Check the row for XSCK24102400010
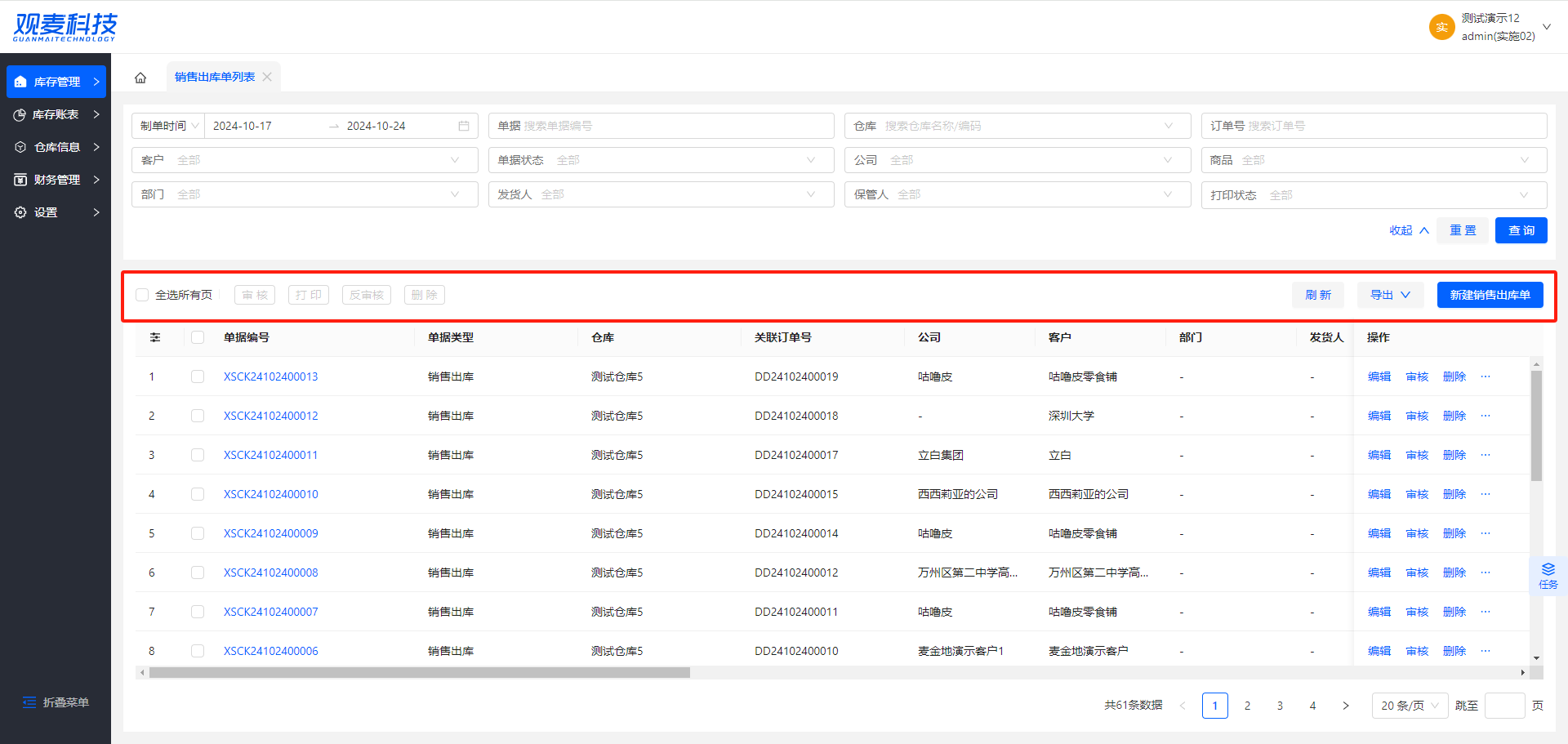 click(x=198, y=494)
